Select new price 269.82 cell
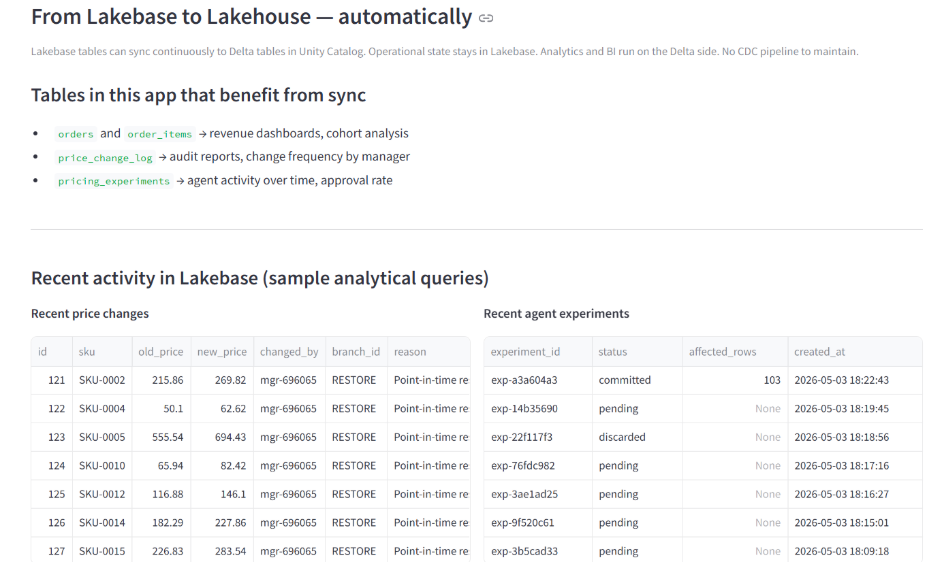The height and width of the screenshot is (562, 936). tap(222, 380)
